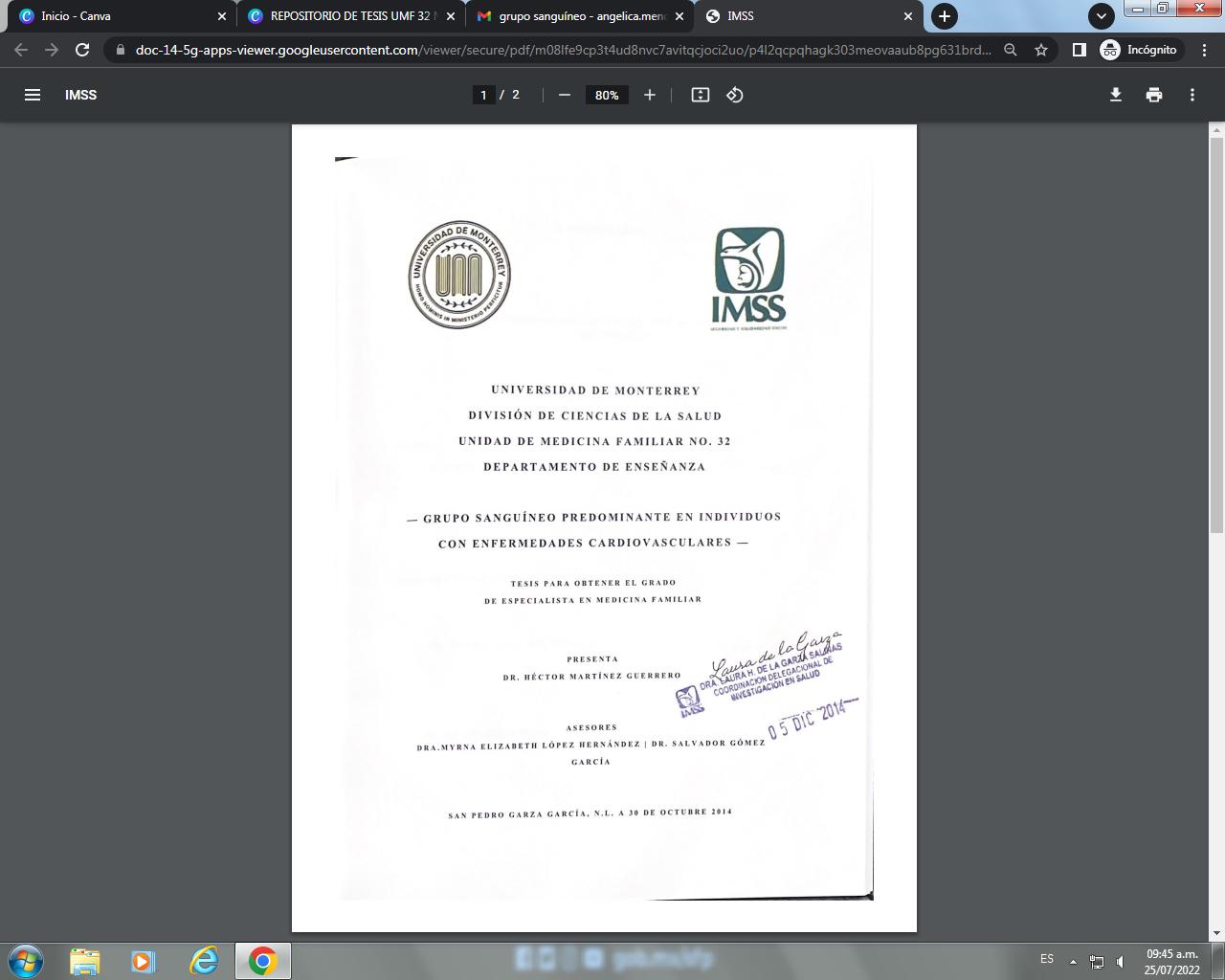This screenshot has height=980, width=1225.
Task: Close the IMSS tab
Action: click(x=908, y=16)
